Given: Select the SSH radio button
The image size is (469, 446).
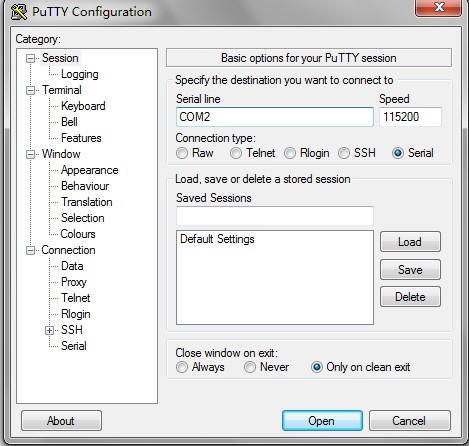Looking at the screenshot, I should point(344,153).
